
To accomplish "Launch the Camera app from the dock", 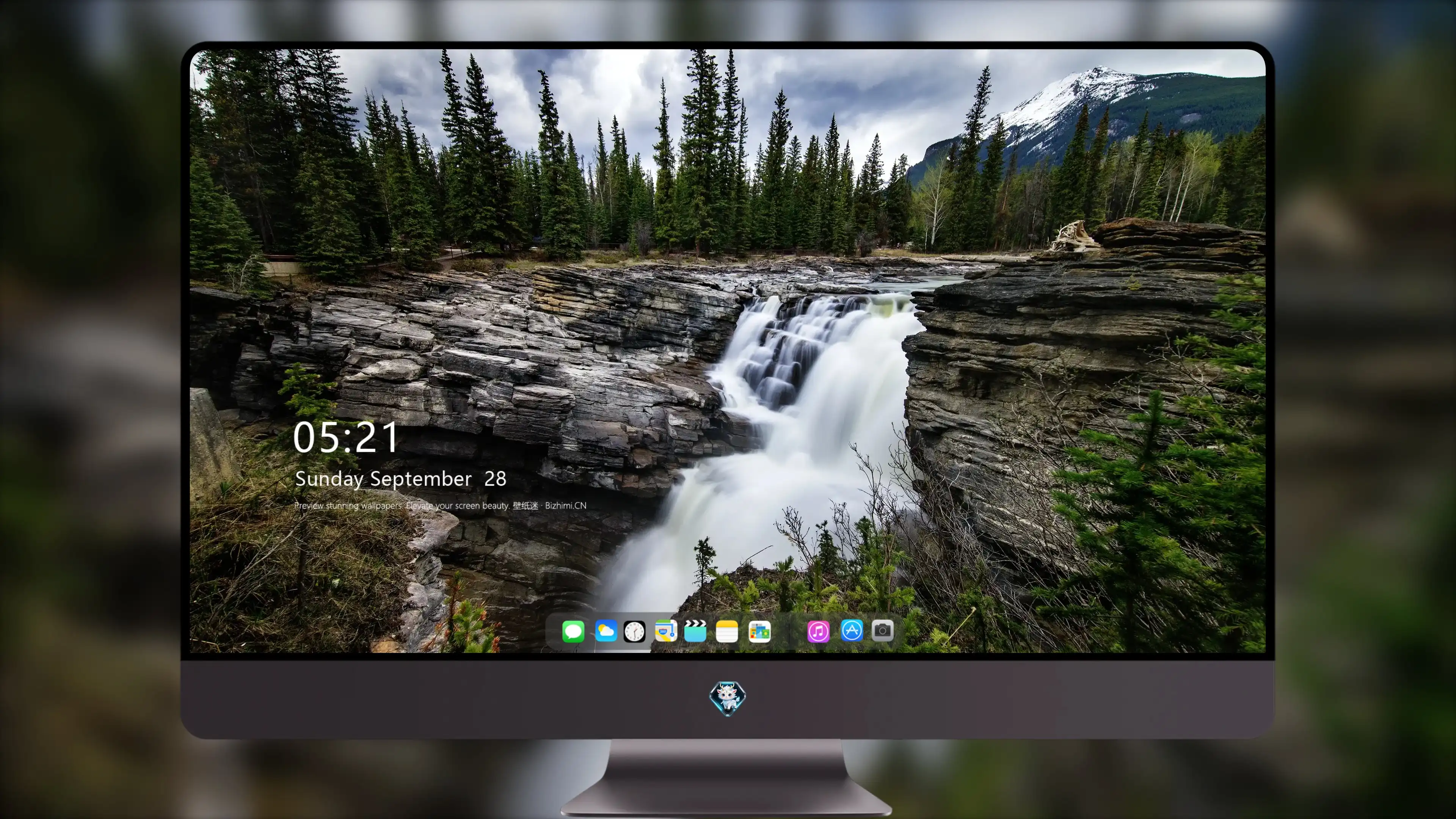I will click(882, 630).
